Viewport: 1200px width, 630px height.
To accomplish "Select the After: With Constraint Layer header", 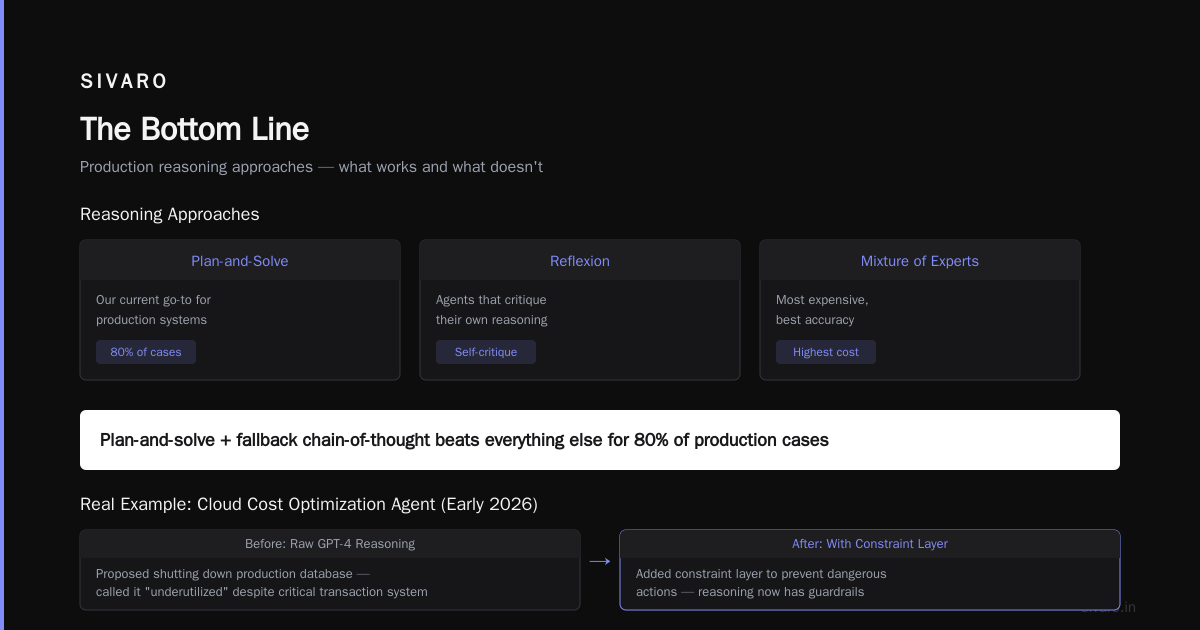I will [870, 544].
